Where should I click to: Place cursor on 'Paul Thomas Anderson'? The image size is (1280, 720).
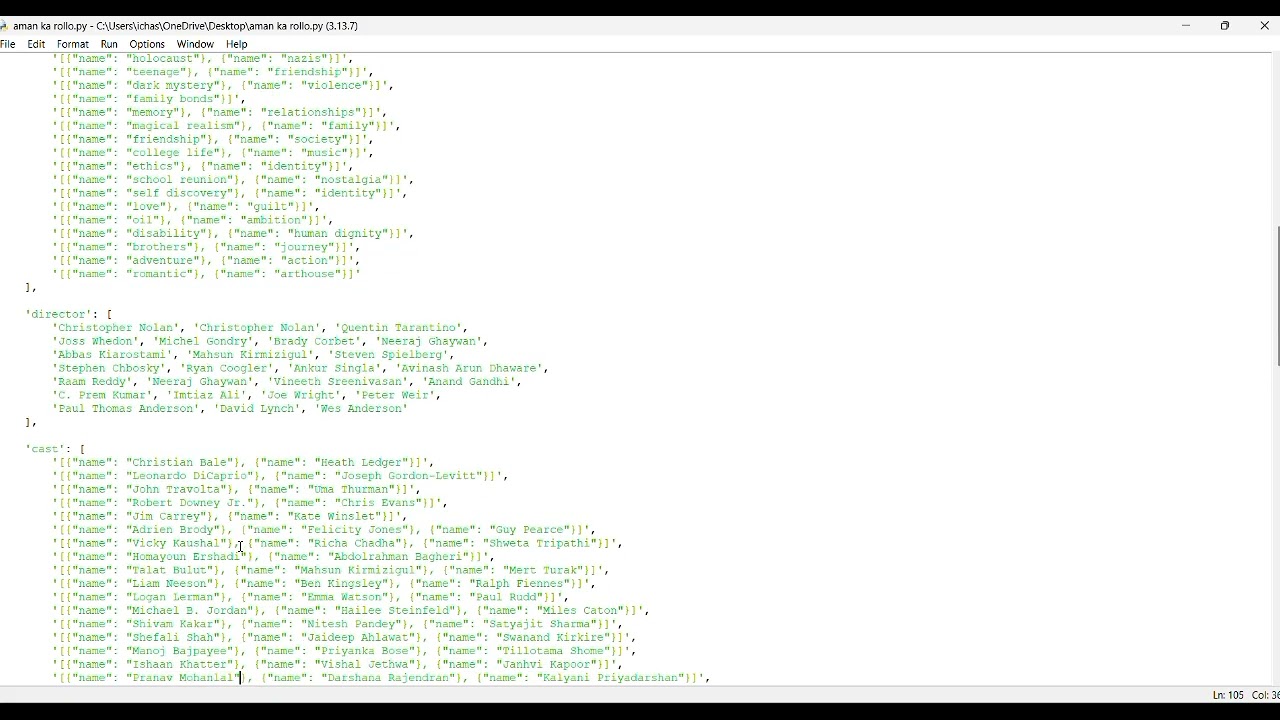126,409
